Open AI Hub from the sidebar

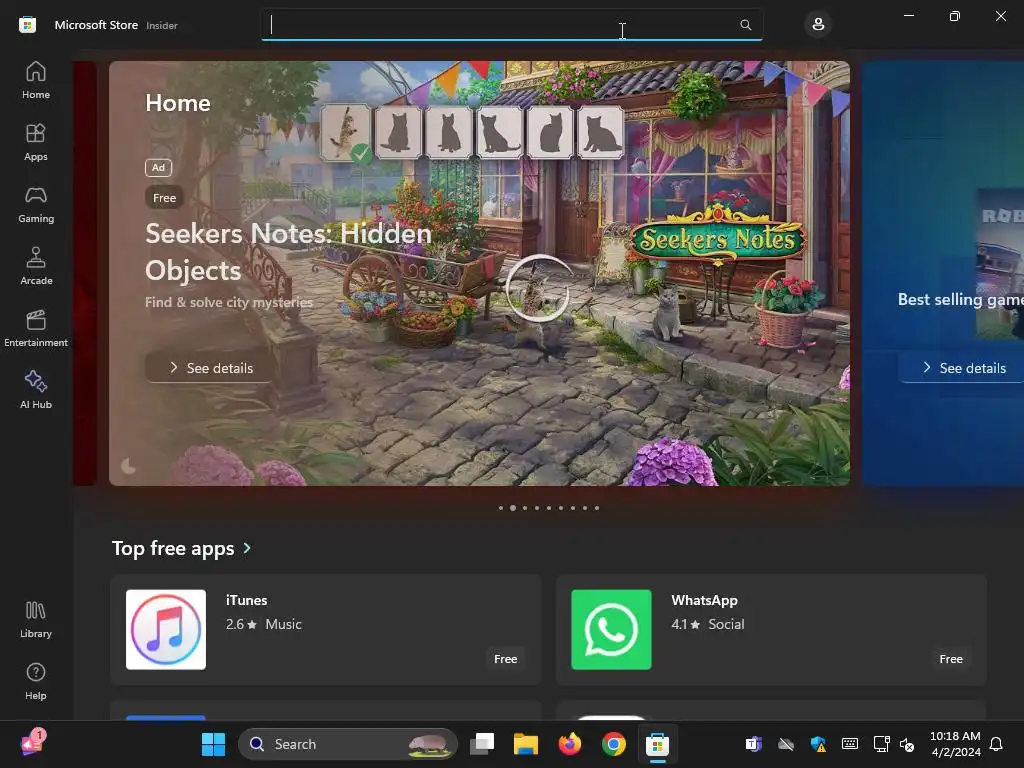36,391
